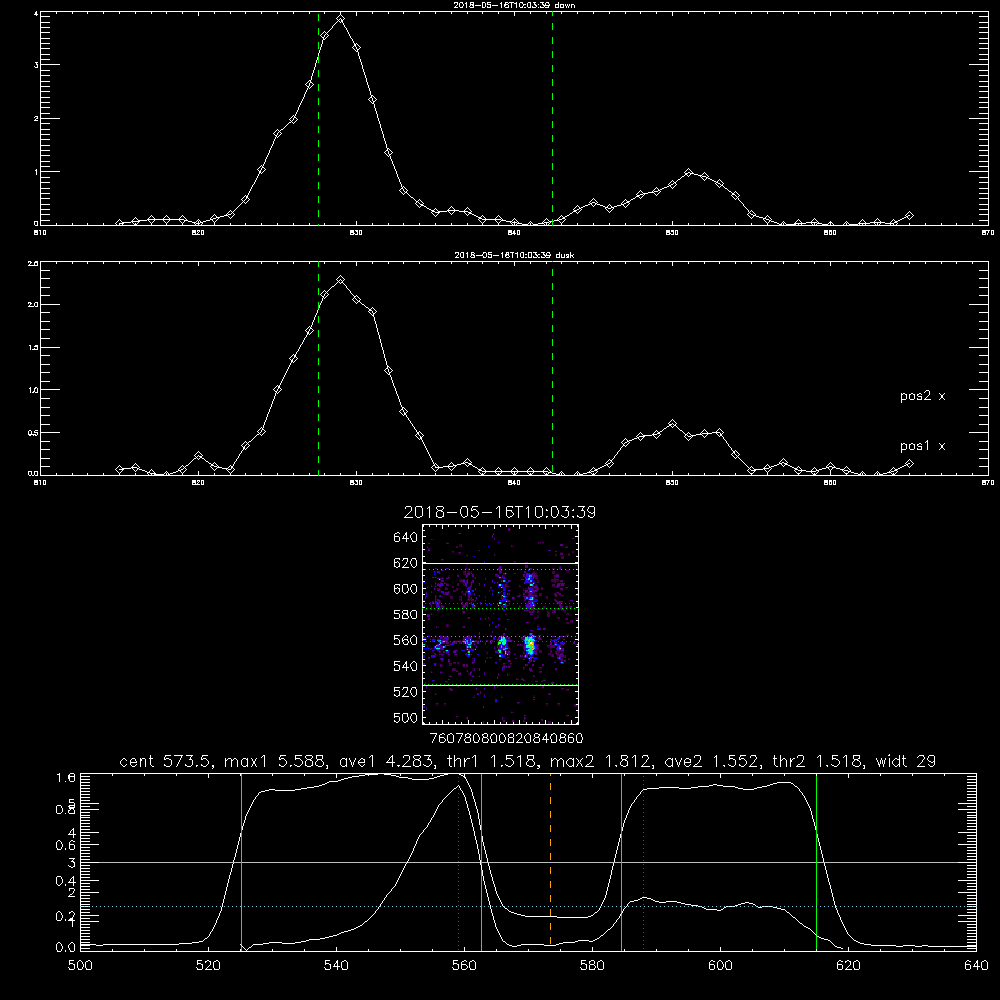Click the '2018-05-16T10:03:39 dusk' plot title

[x=514, y=255]
